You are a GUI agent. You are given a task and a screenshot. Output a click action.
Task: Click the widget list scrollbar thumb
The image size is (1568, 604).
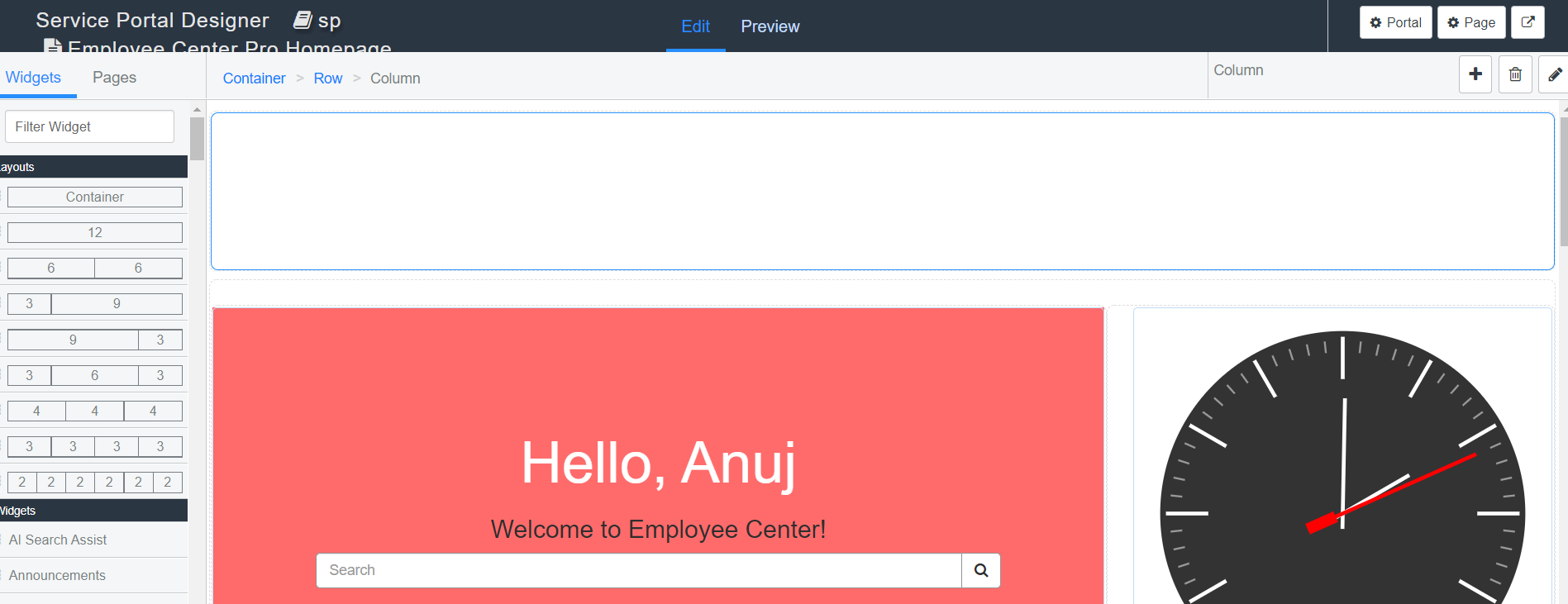point(197,138)
